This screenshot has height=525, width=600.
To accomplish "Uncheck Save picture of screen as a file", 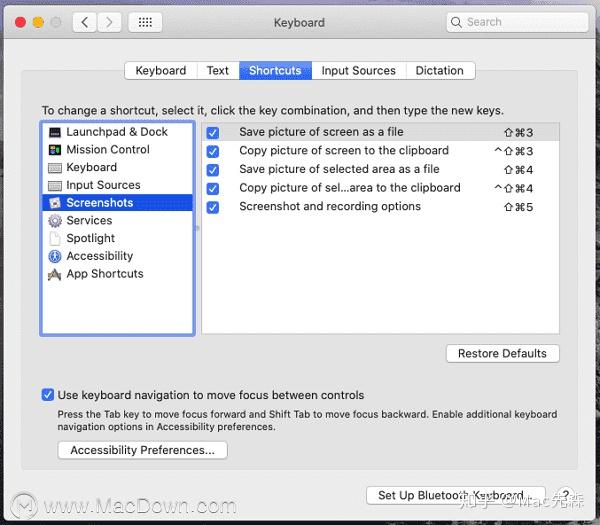I will coord(213,133).
